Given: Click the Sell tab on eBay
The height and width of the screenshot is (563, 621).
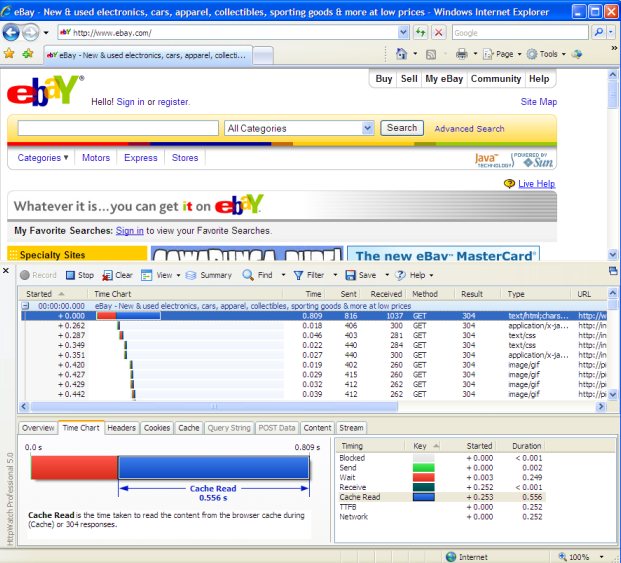Looking at the screenshot, I should (409, 79).
